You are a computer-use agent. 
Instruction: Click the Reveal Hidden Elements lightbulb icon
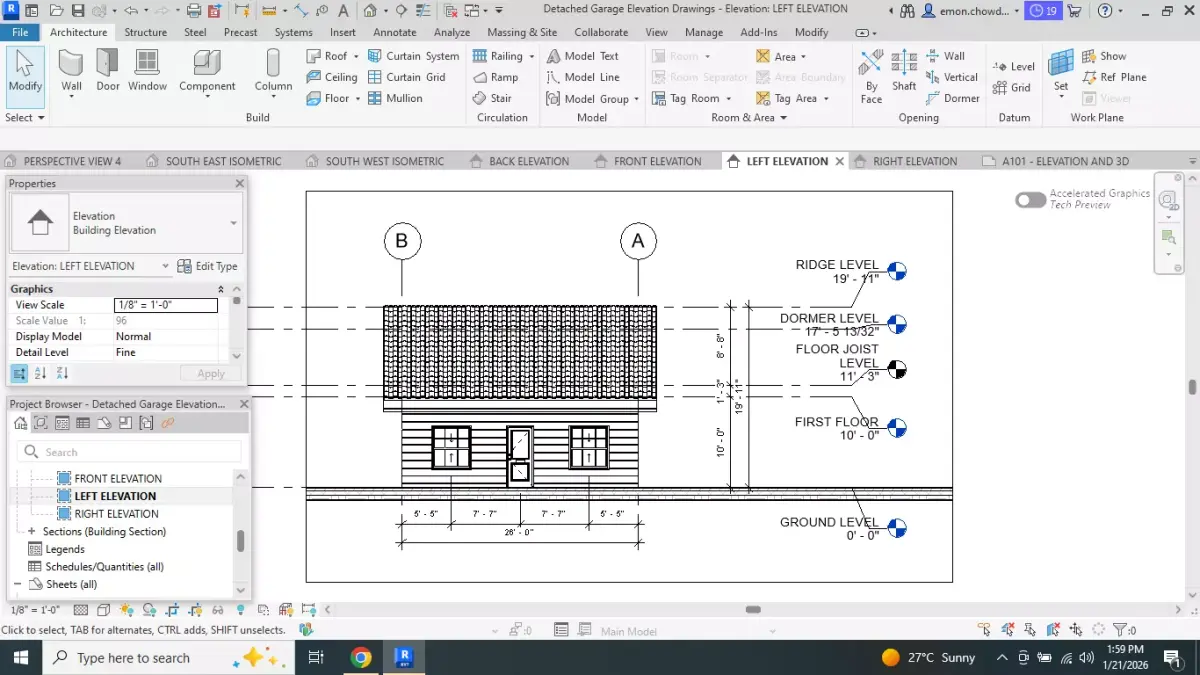click(241, 609)
